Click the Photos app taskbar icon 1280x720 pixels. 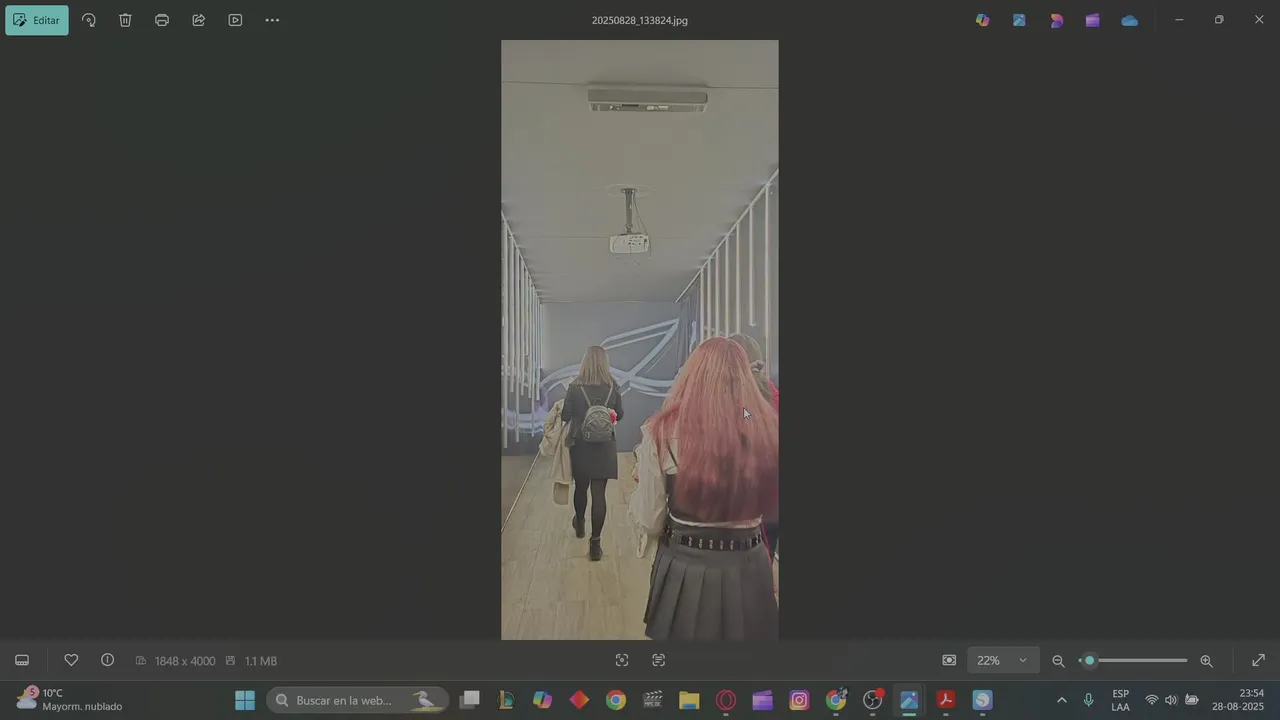pos(909,700)
